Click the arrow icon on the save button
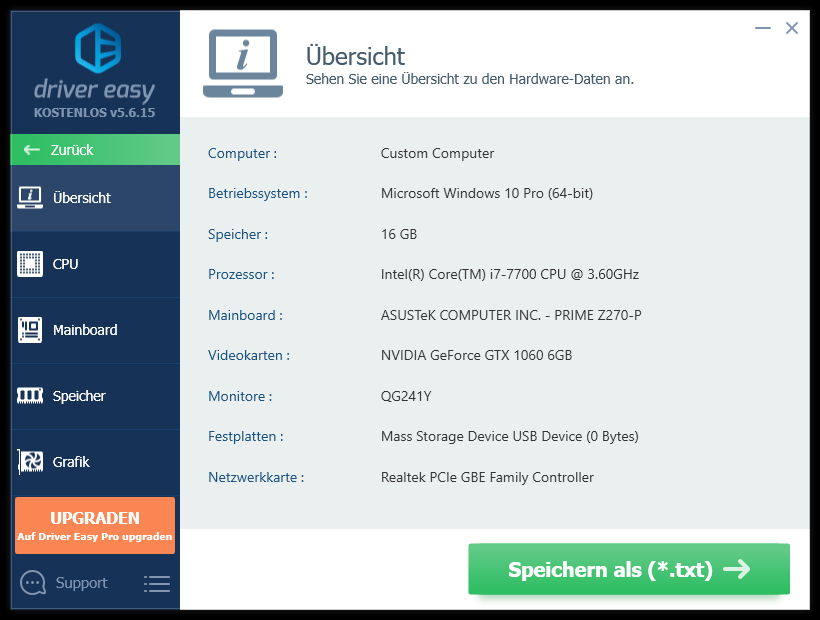This screenshot has width=820, height=620. pyautogui.click(x=737, y=569)
